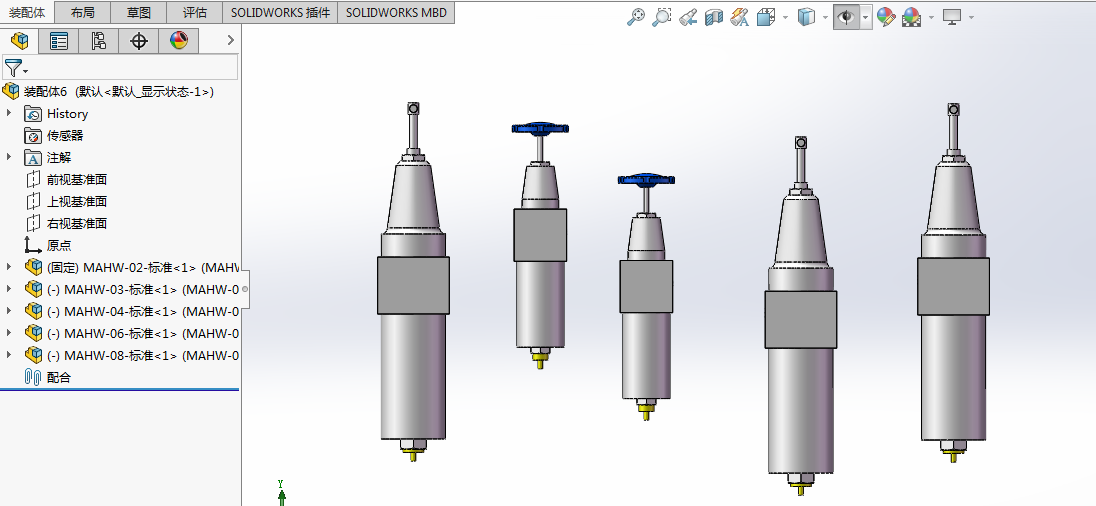The height and width of the screenshot is (506, 1096).
Task: Select the MAHW-04-标准<1> component
Action: tap(143, 312)
